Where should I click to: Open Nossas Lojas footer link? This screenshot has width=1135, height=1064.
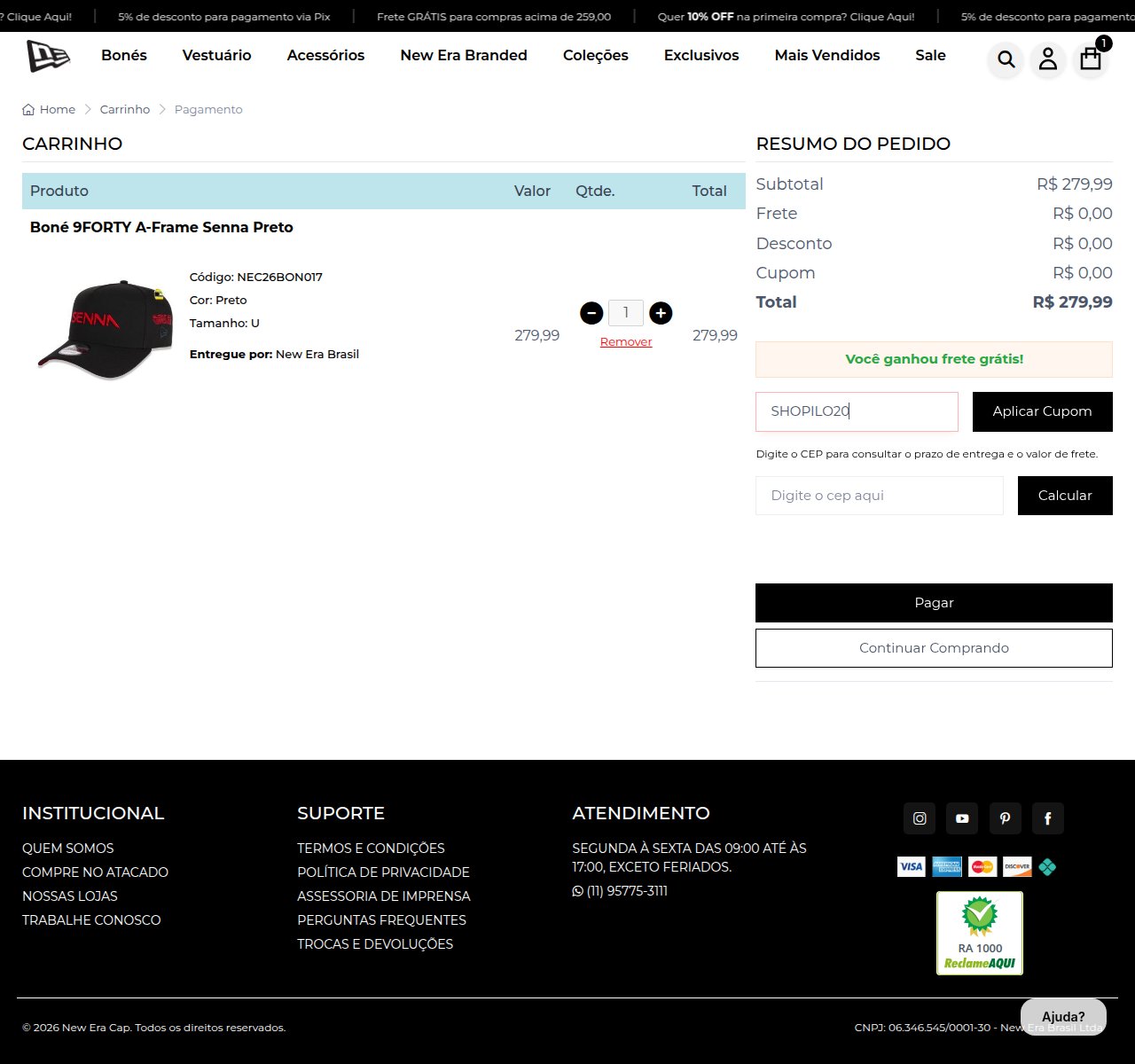tap(70, 896)
